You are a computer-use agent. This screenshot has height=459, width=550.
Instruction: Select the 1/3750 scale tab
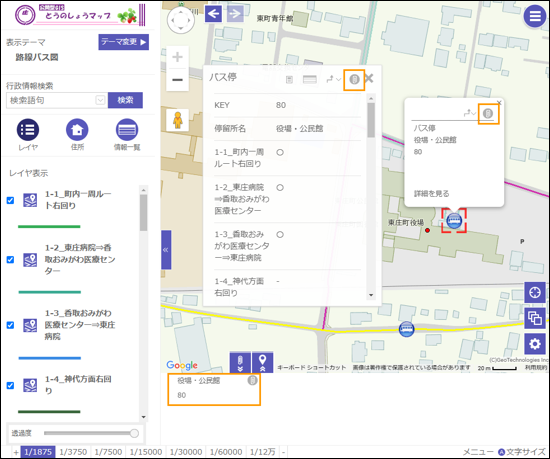(x=73, y=452)
